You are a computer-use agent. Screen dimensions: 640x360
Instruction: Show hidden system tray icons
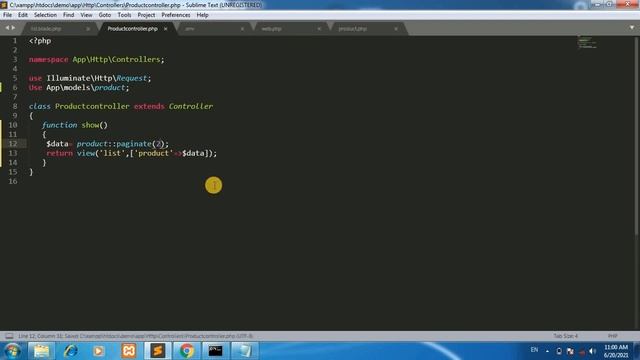pos(547,351)
